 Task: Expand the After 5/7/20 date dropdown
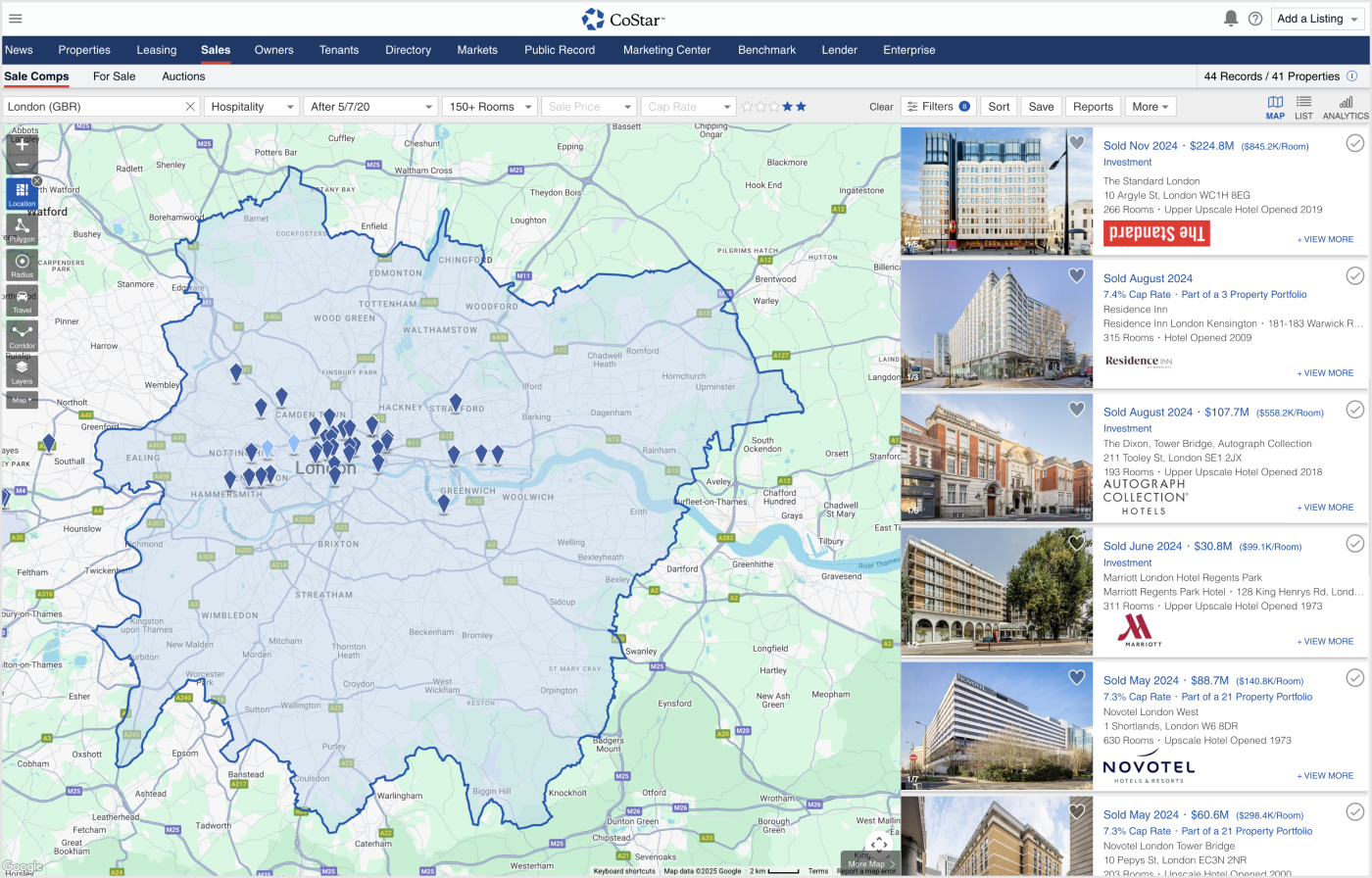click(x=370, y=107)
